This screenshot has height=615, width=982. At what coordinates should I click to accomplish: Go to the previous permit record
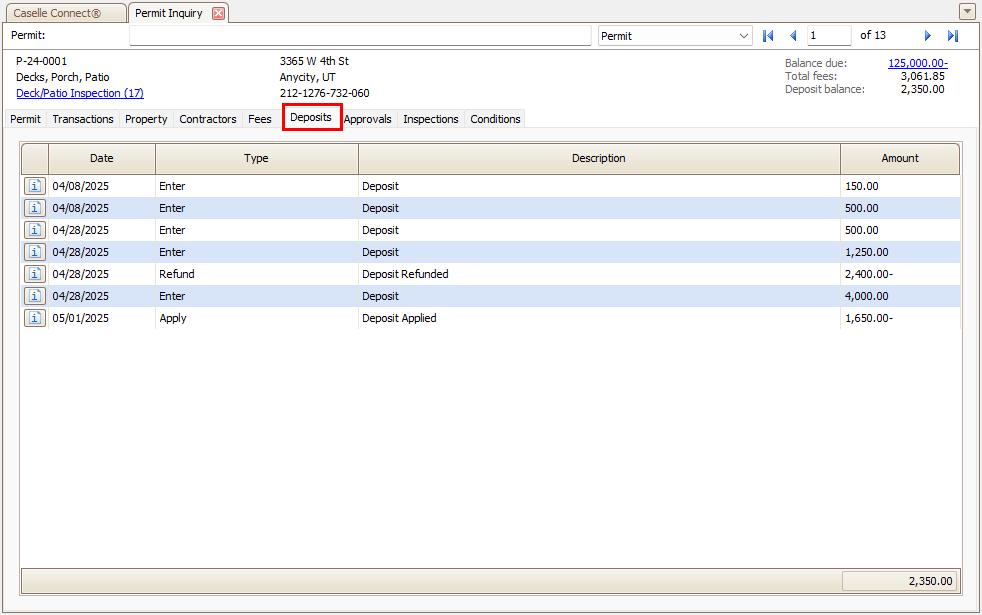point(793,36)
